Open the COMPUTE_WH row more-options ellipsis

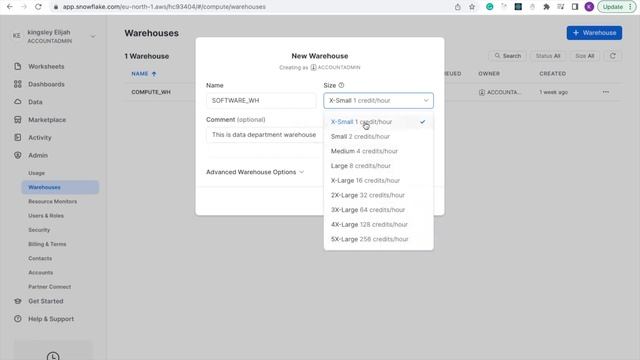pos(606,92)
